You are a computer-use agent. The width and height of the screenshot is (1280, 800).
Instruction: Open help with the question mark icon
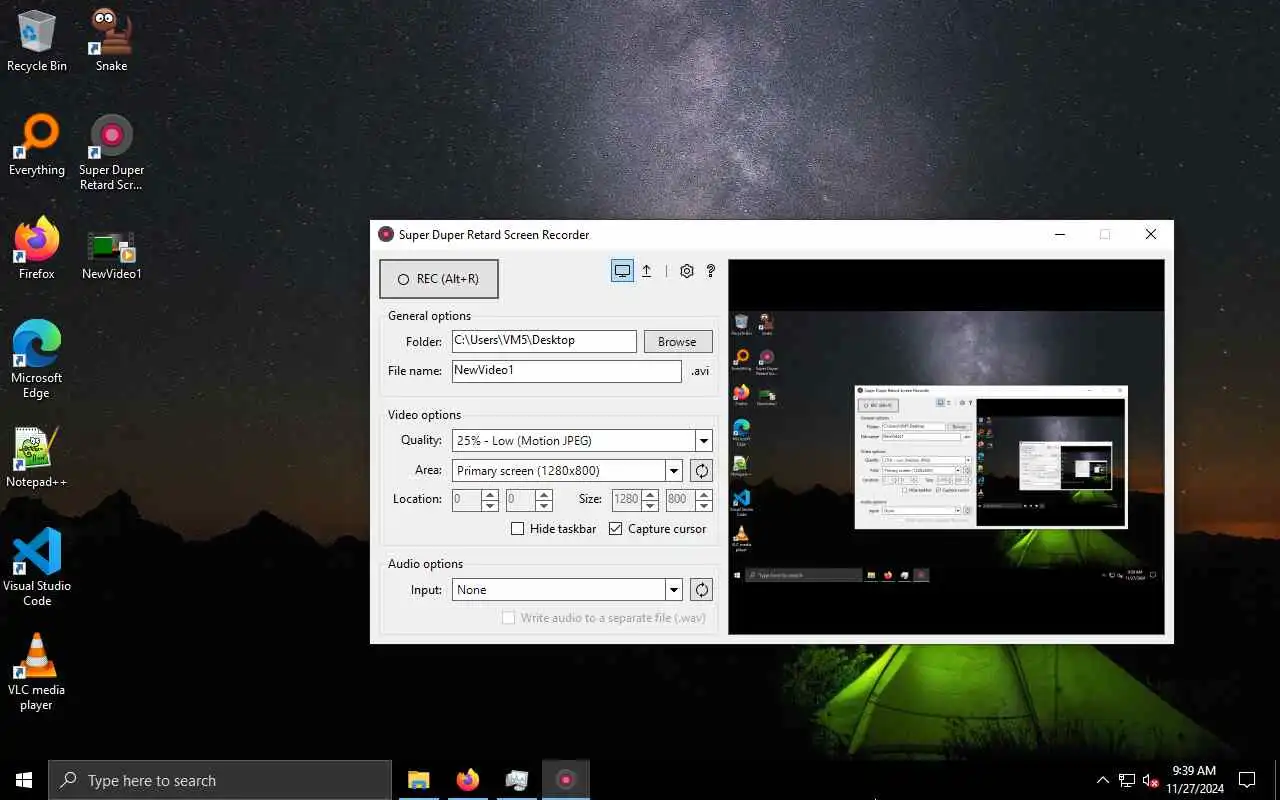coord(711,271)
